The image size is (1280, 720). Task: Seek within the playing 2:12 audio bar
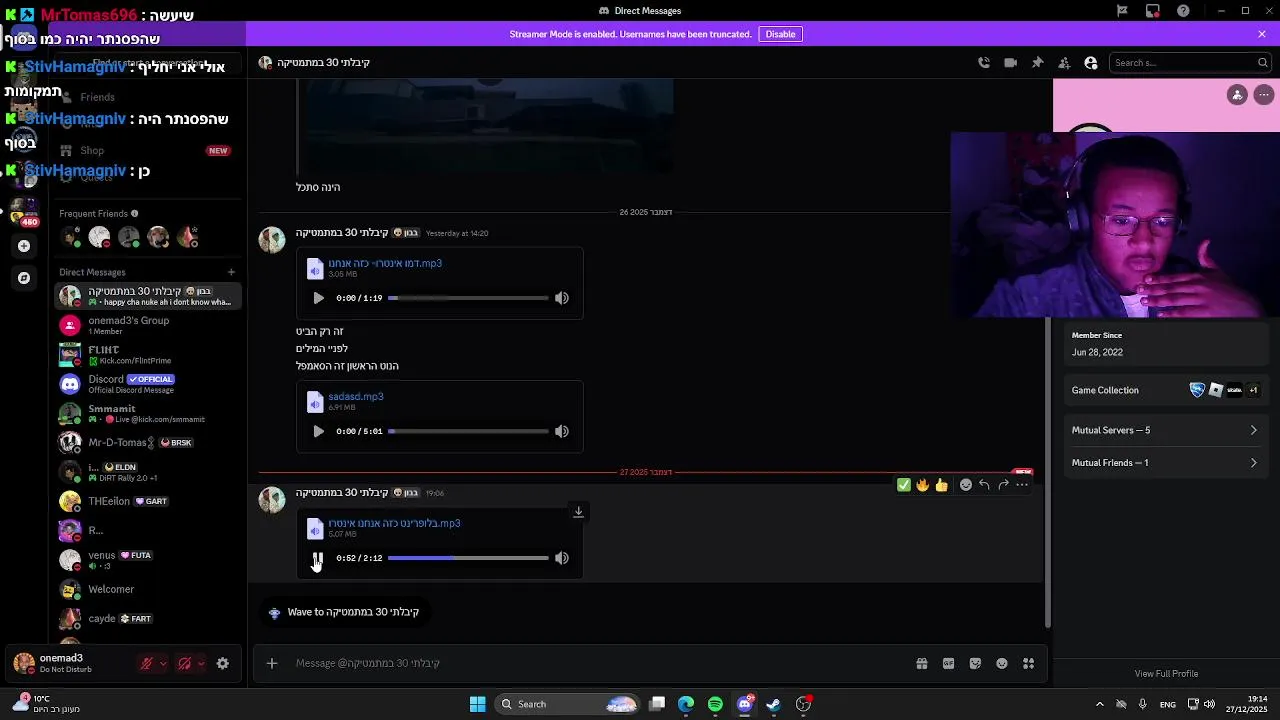pos(468,558)
